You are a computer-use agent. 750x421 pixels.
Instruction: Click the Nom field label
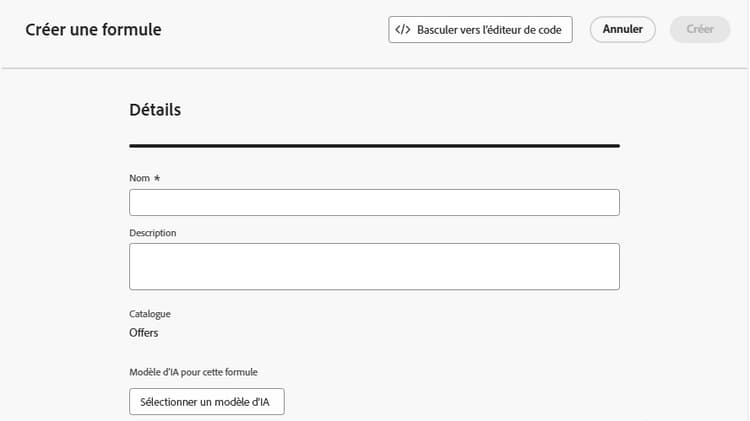139,178
